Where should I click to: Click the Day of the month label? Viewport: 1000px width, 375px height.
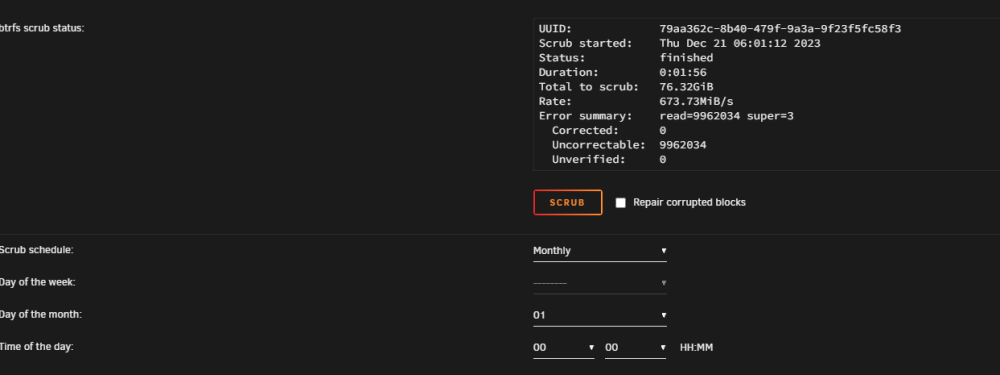click(x=41, y=314)
